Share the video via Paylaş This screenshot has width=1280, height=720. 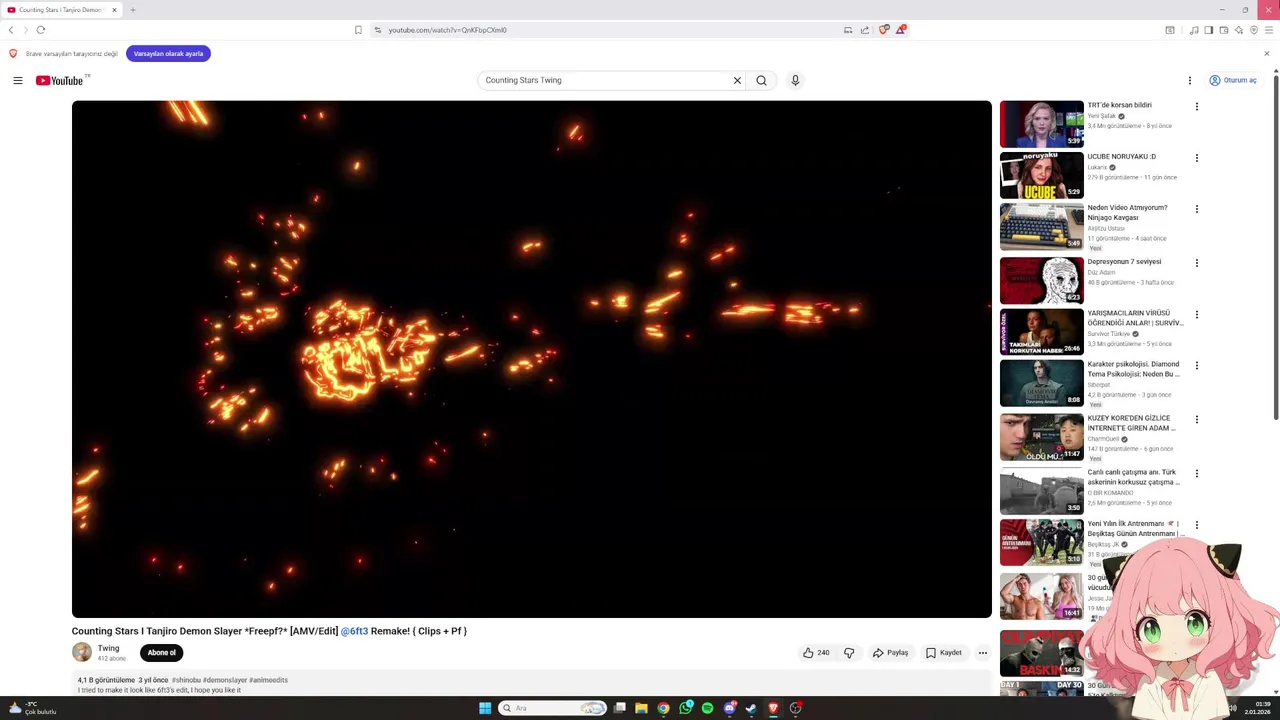click(x=890, y=653)
